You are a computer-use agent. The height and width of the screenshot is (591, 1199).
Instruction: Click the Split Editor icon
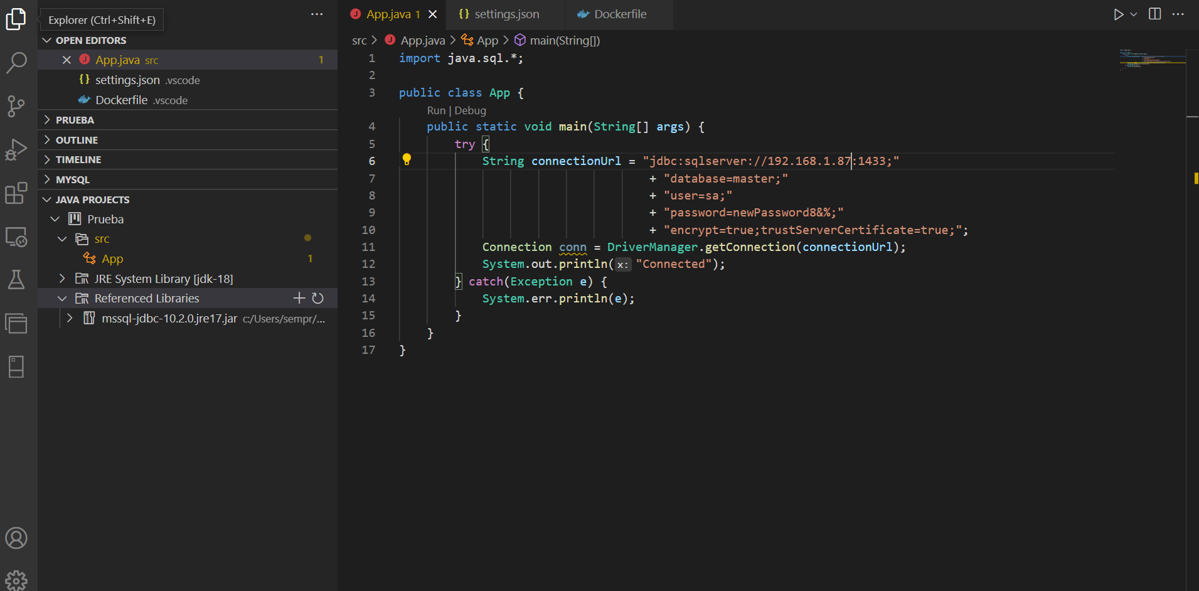1155,15
